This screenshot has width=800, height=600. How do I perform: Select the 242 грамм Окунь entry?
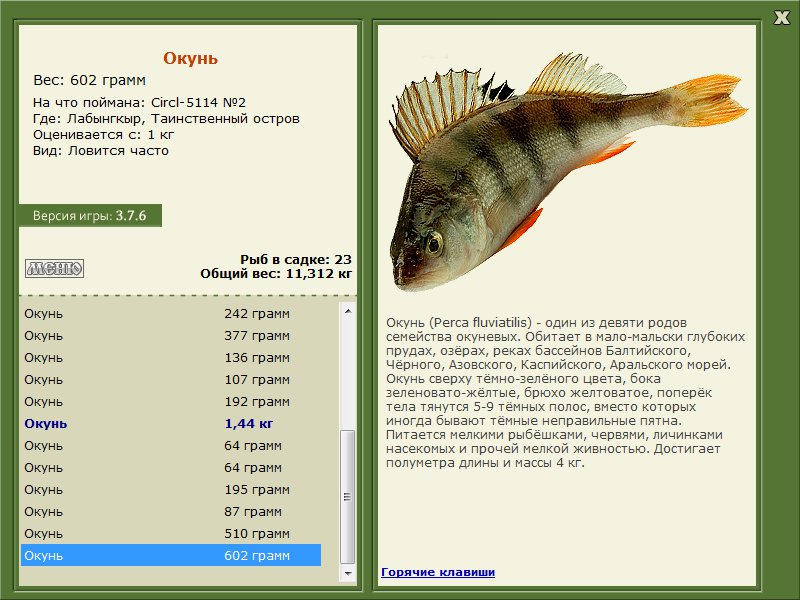tap(171, 314)
